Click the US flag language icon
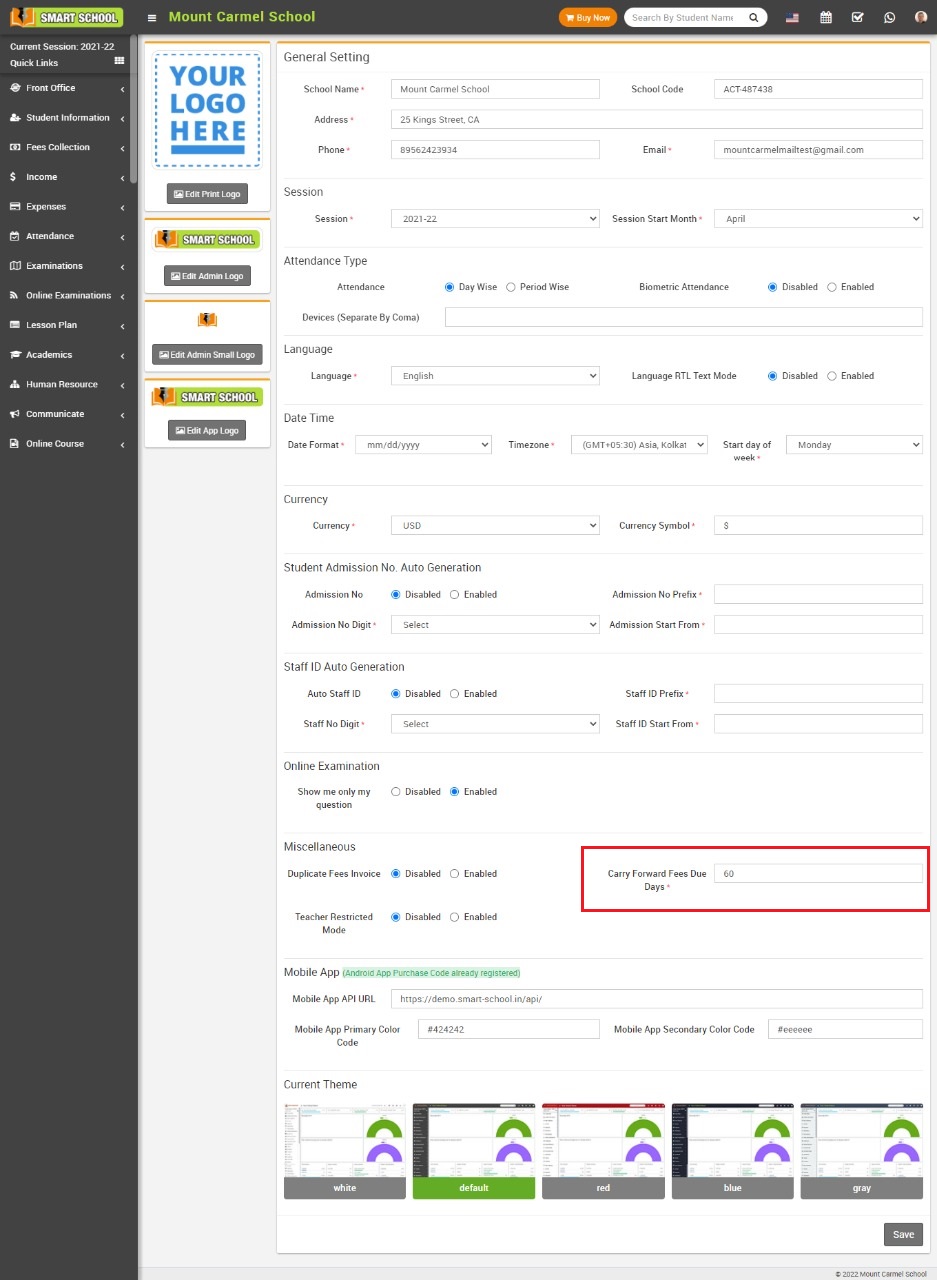Screen dimensions: 937x1280 coord(792,17)
